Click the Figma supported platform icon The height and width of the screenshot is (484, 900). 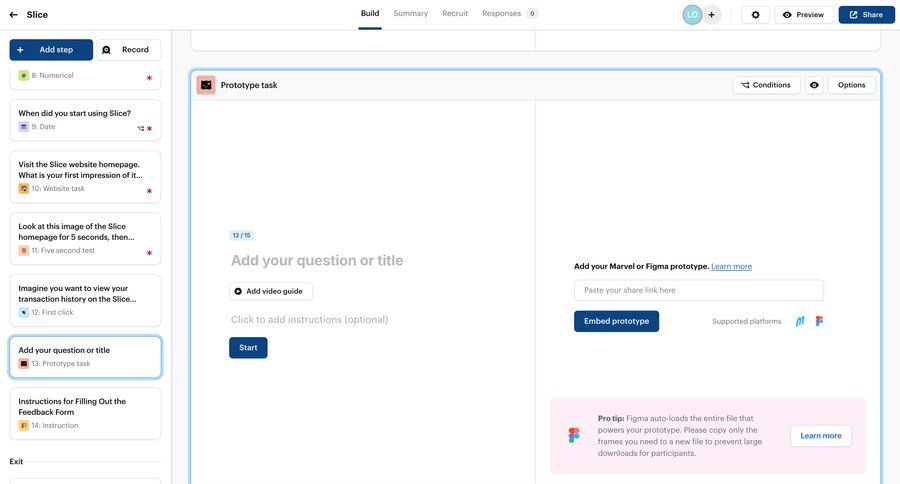pos(820,322)
